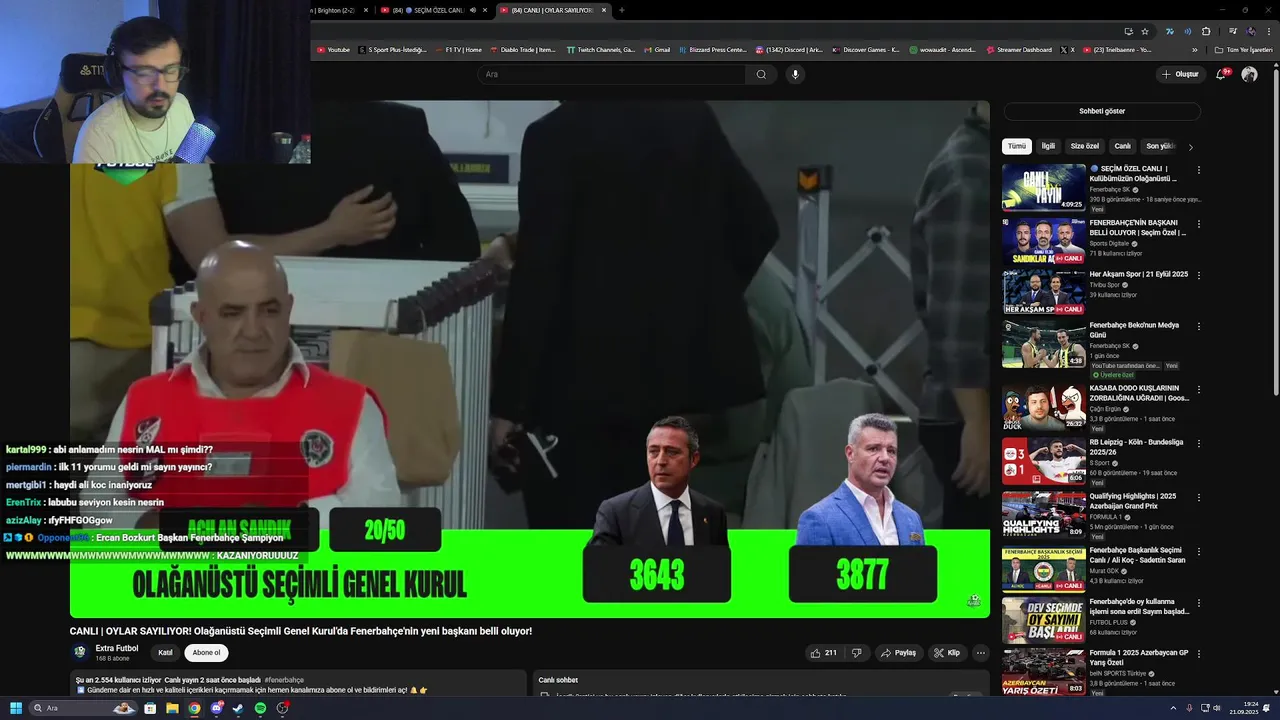Click the Klip clip button

(x=947, y=653)
